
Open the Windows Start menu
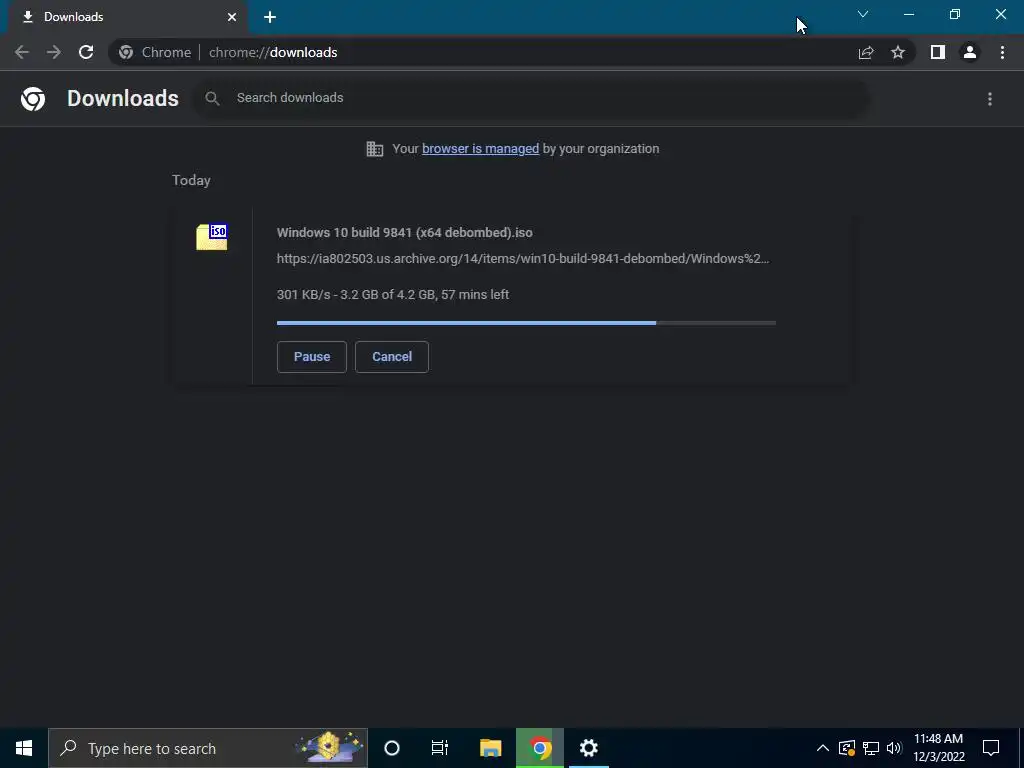[x=24, y=748]
